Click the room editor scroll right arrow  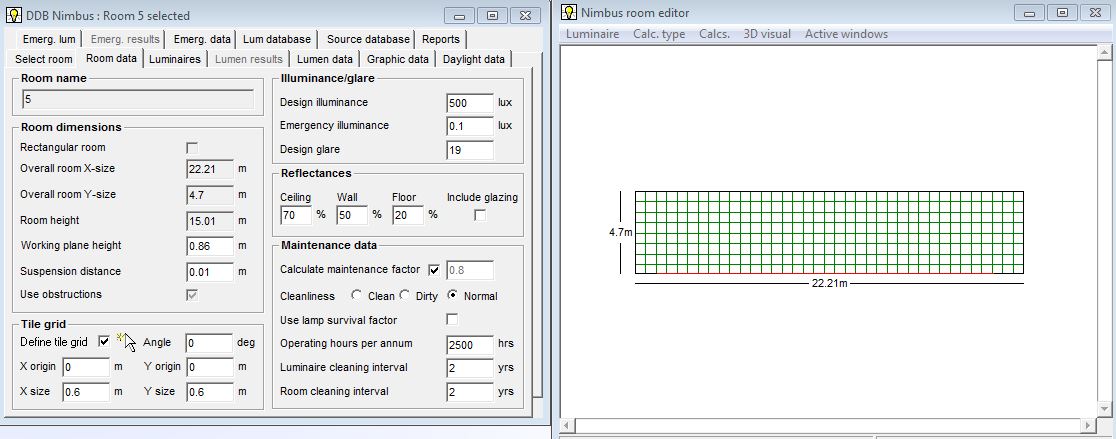coord(1088,425)
